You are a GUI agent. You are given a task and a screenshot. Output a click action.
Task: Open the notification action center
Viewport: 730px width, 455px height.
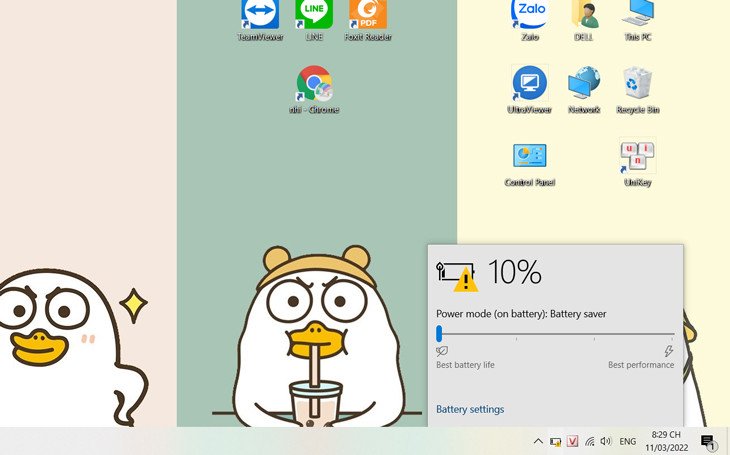point(707,441)
